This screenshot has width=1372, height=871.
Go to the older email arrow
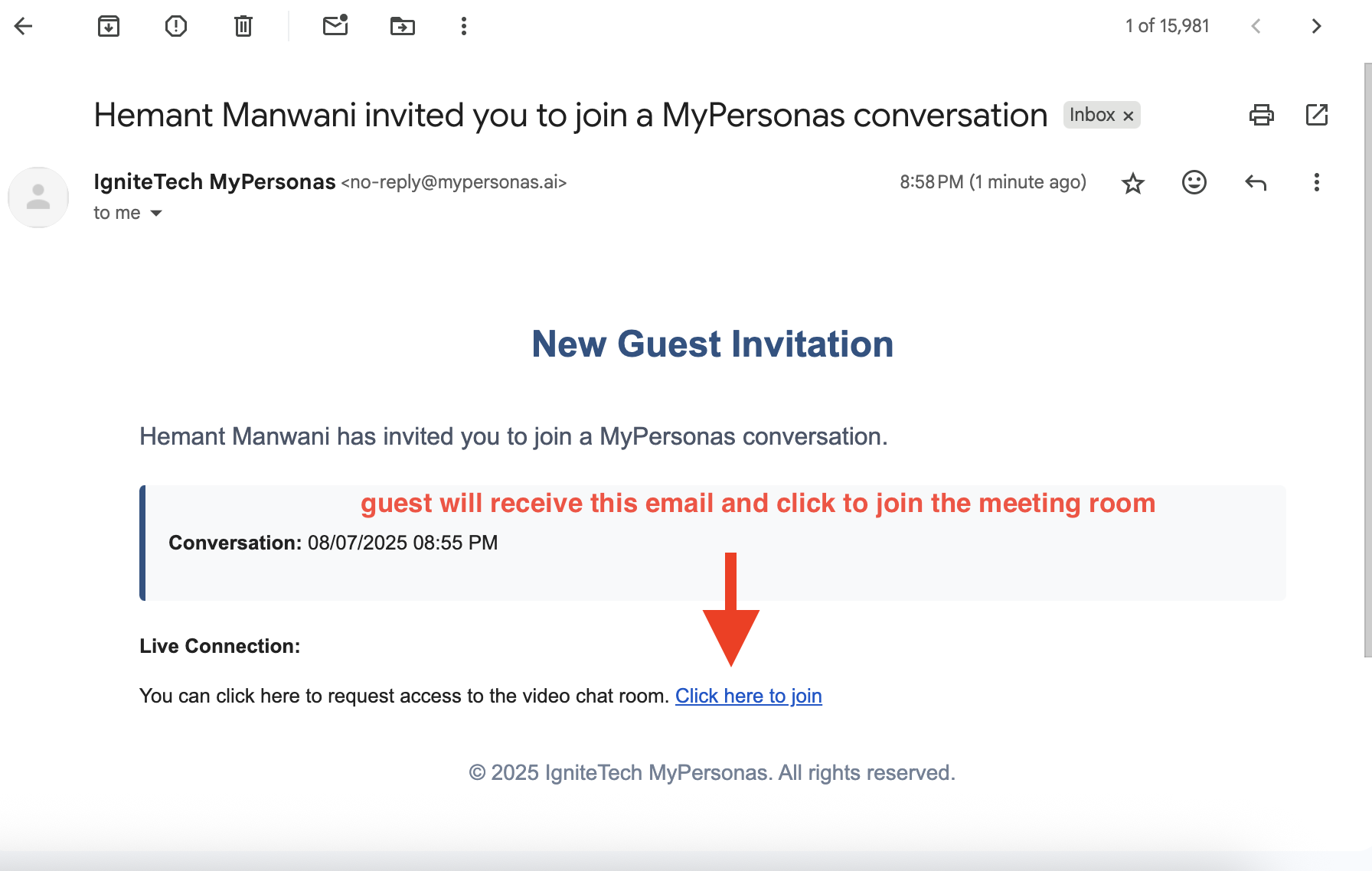(x=1316, y=26)
